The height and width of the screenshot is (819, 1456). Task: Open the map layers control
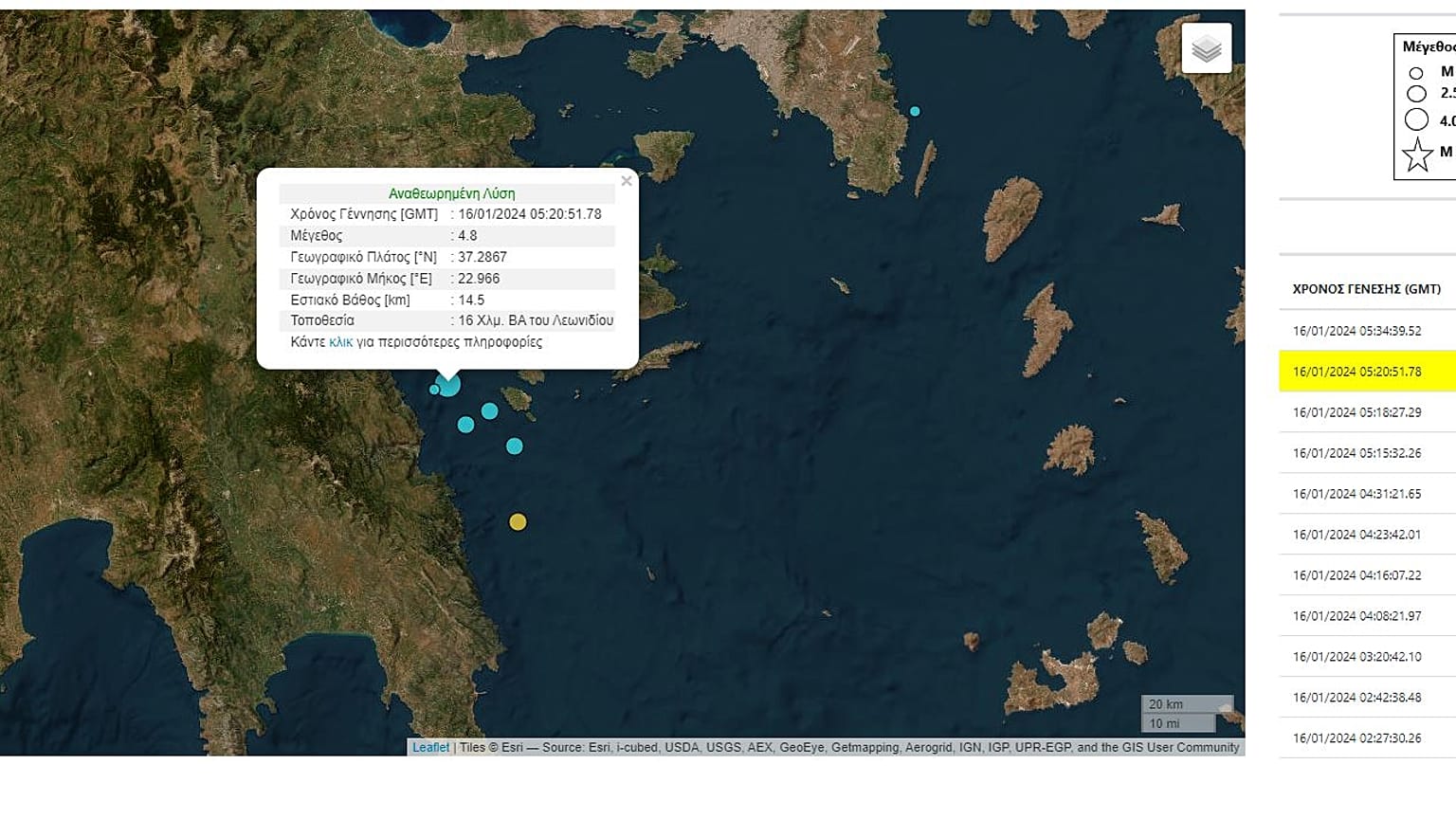point(1207,48)
